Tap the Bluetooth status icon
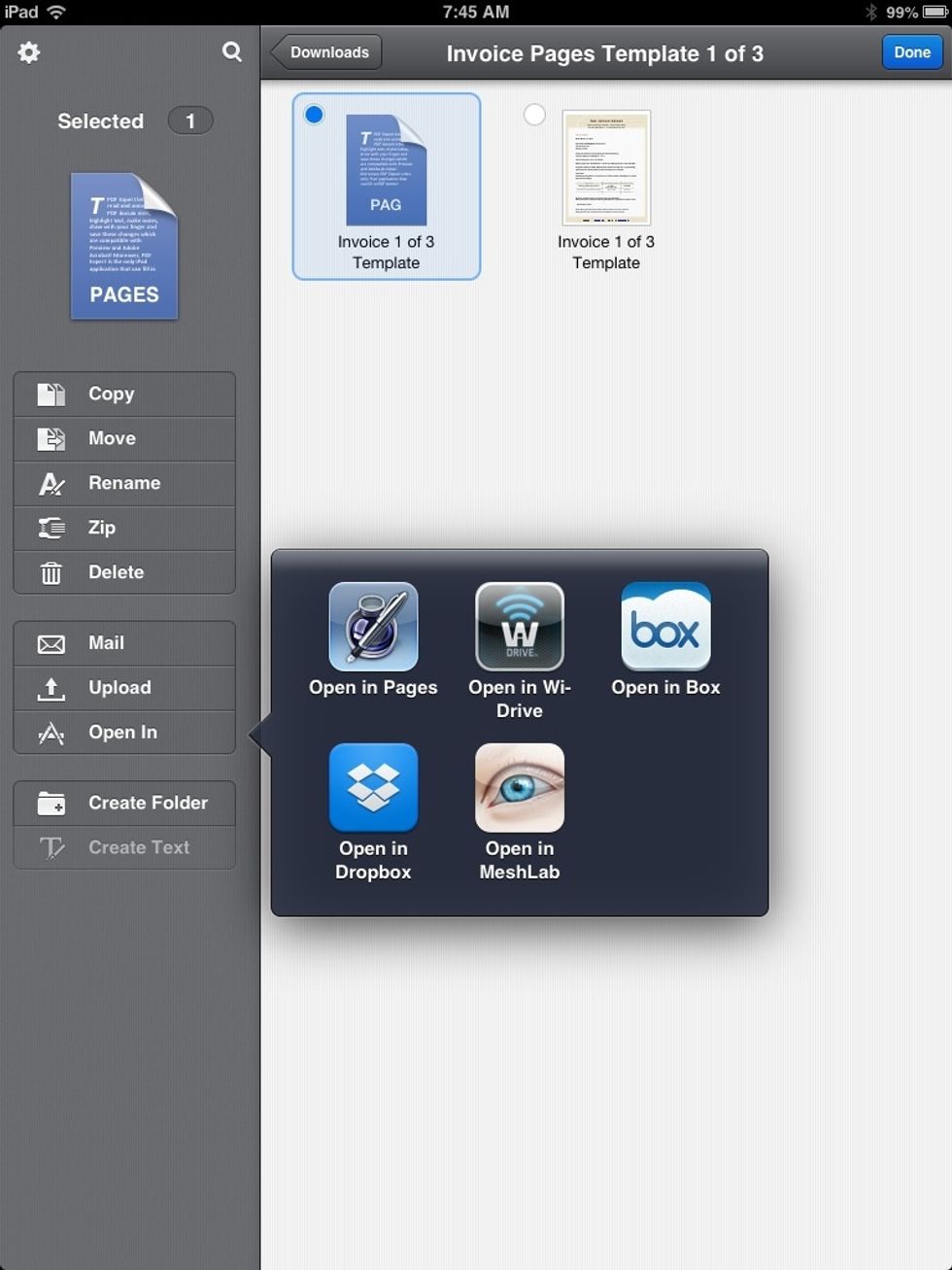 871,12
